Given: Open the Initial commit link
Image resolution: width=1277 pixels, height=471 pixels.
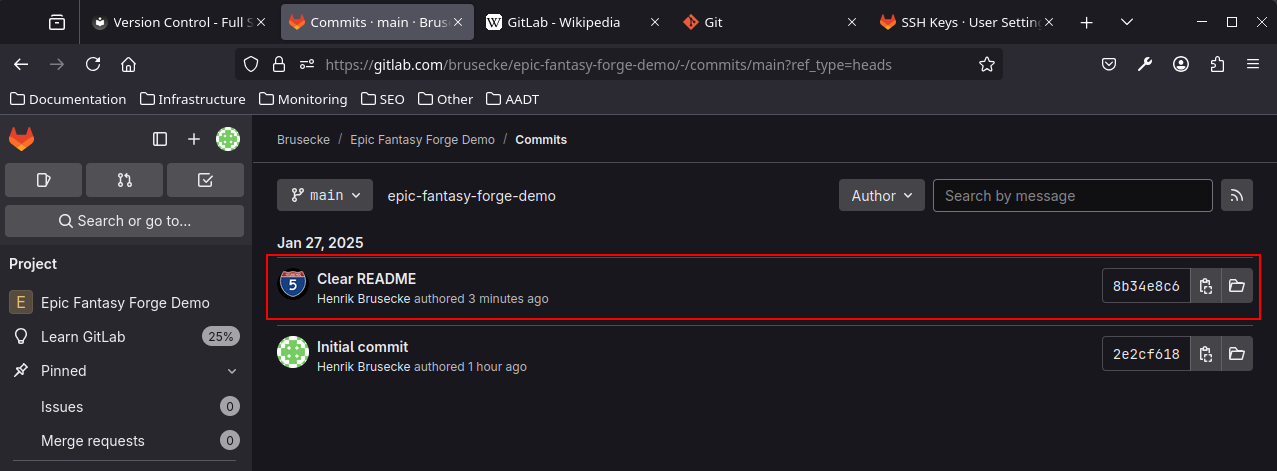Looking at the screenshot, I should (x=362, y=347).
